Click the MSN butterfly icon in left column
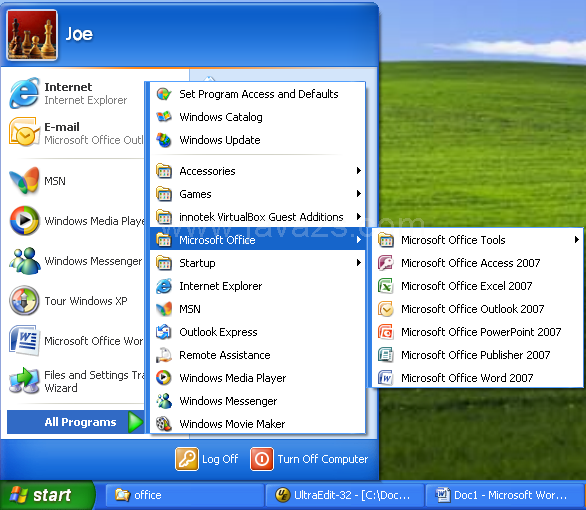Image resolution: width=586 pixels, height=510 pixels. click(24, 180)
